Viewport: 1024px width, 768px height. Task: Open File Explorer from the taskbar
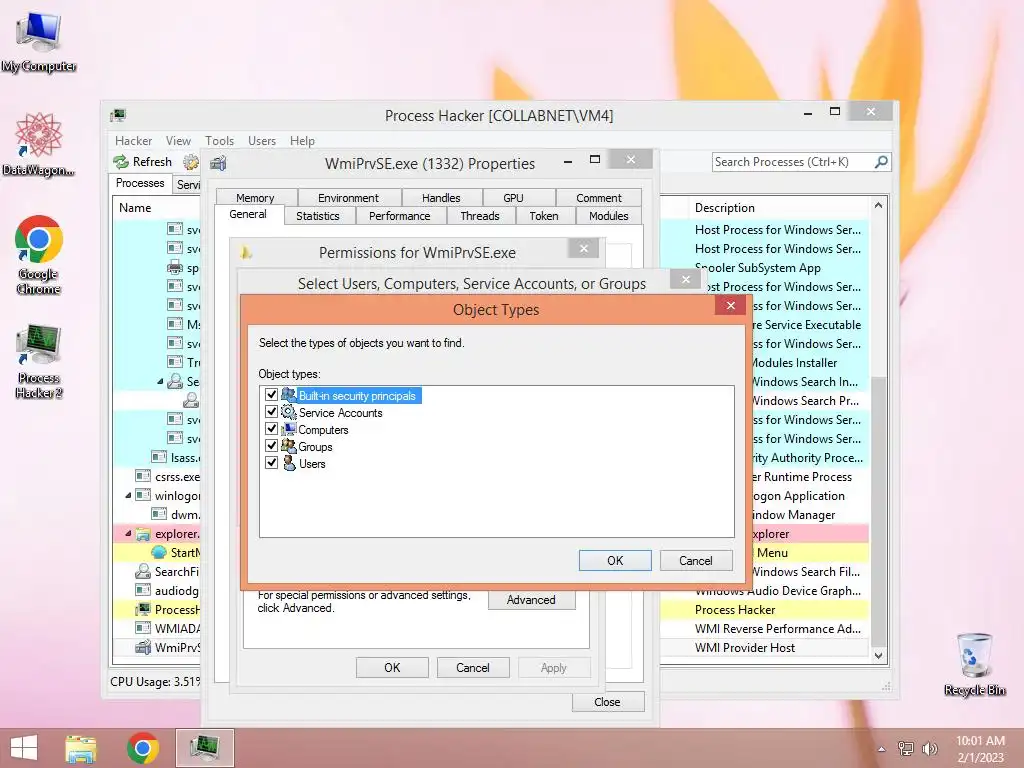click(81, 748)
